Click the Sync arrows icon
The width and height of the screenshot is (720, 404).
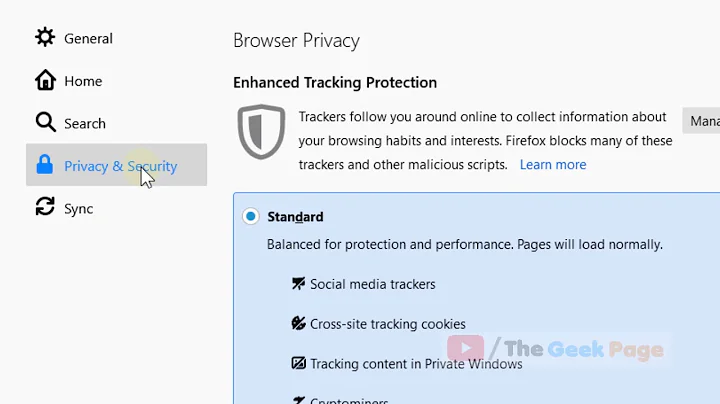point(45,207)
